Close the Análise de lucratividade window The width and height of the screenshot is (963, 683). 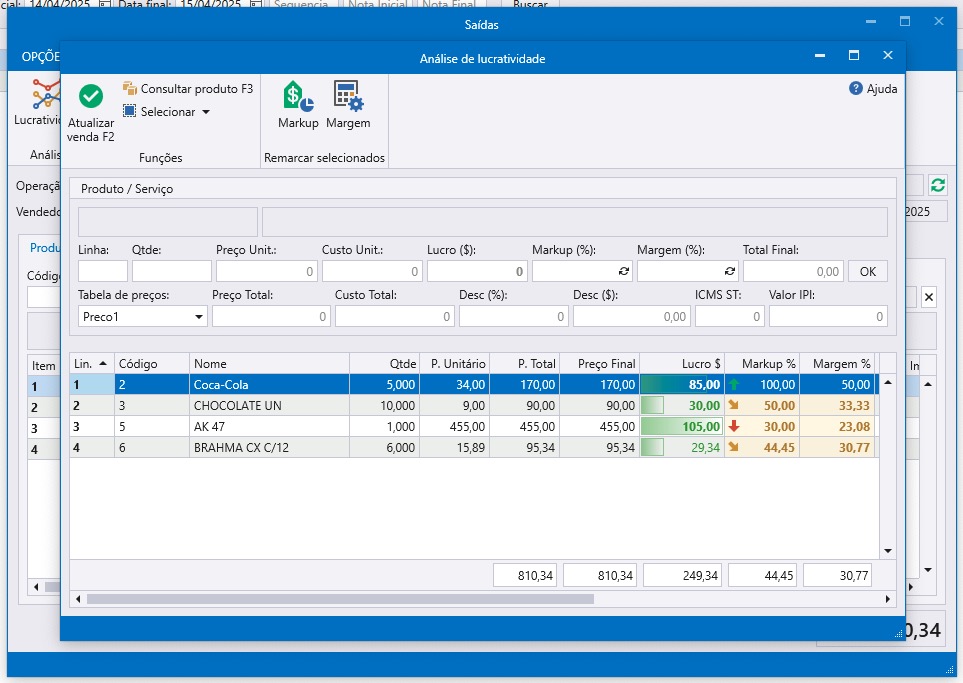point(887,55)
